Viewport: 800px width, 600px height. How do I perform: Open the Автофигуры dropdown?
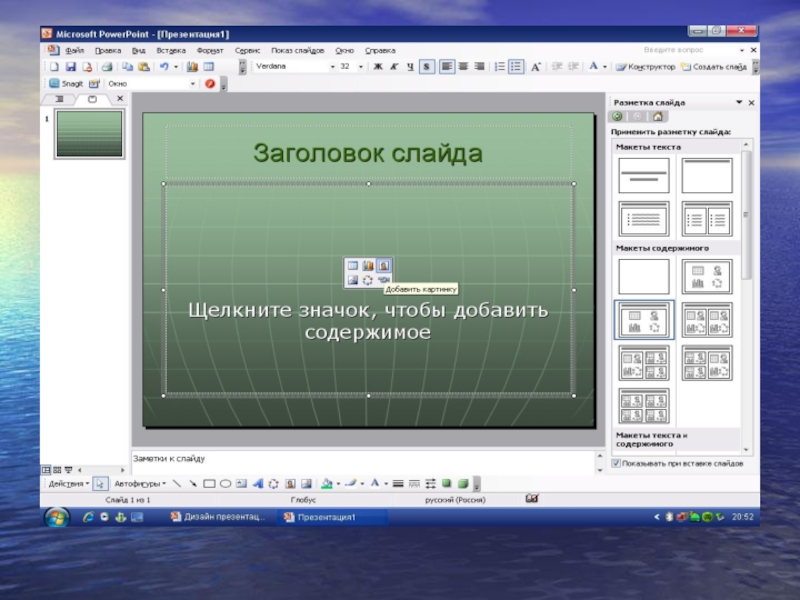(140, 484)
